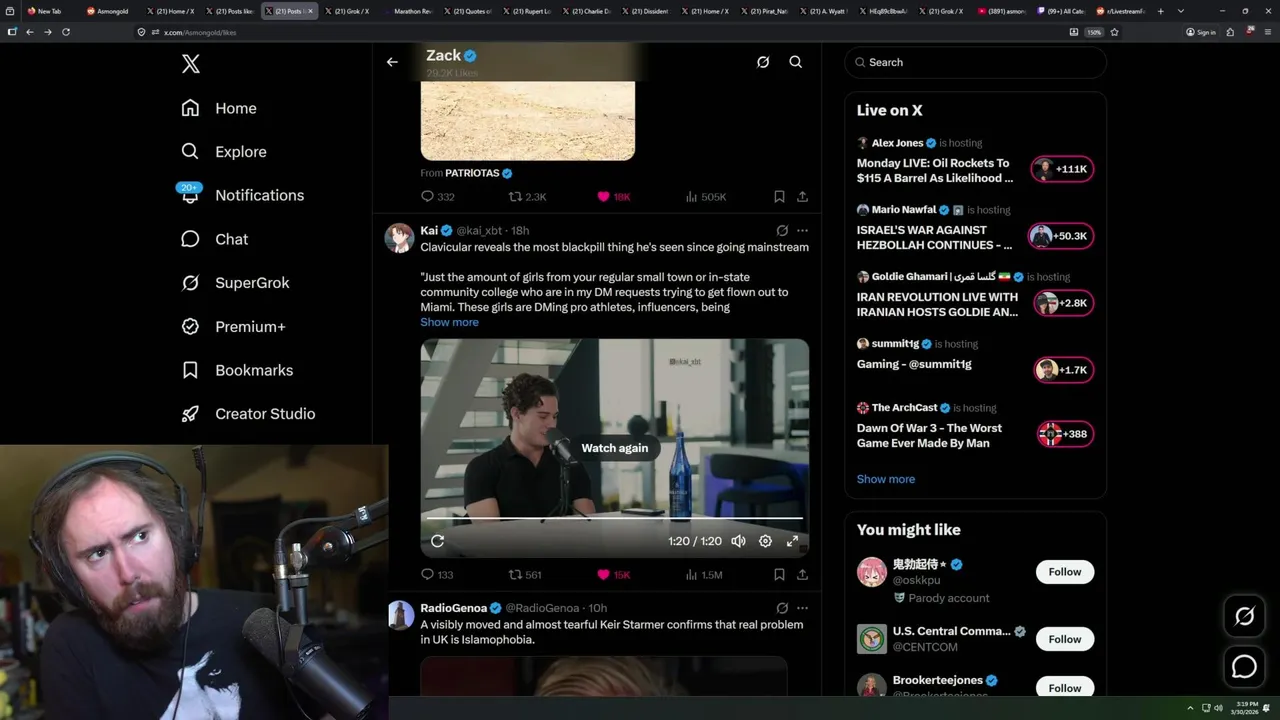Click Sign in on browser toolbar

point(1201,32)
